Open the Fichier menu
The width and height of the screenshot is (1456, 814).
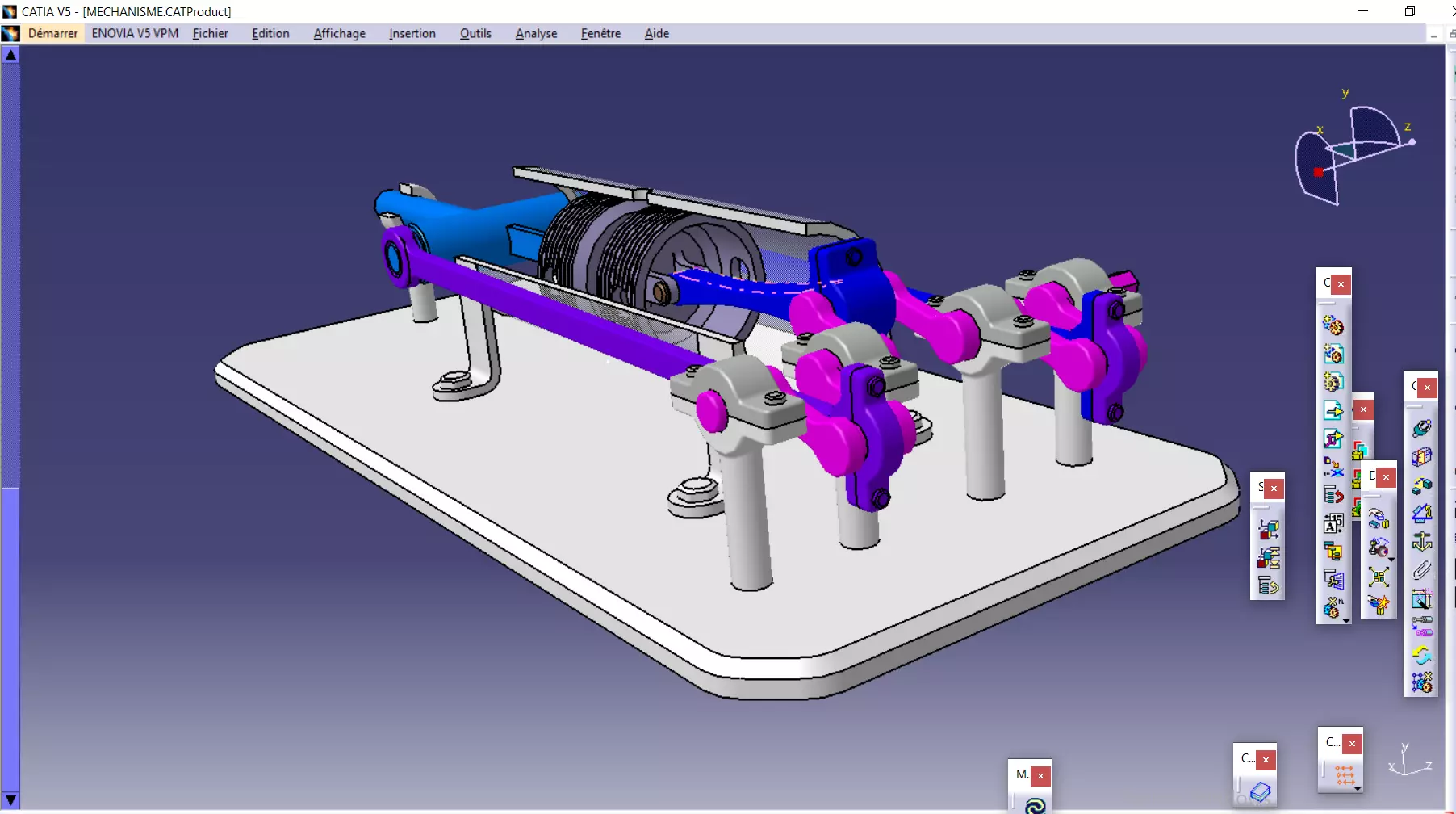pyautogui.click(x=210, y=33)
